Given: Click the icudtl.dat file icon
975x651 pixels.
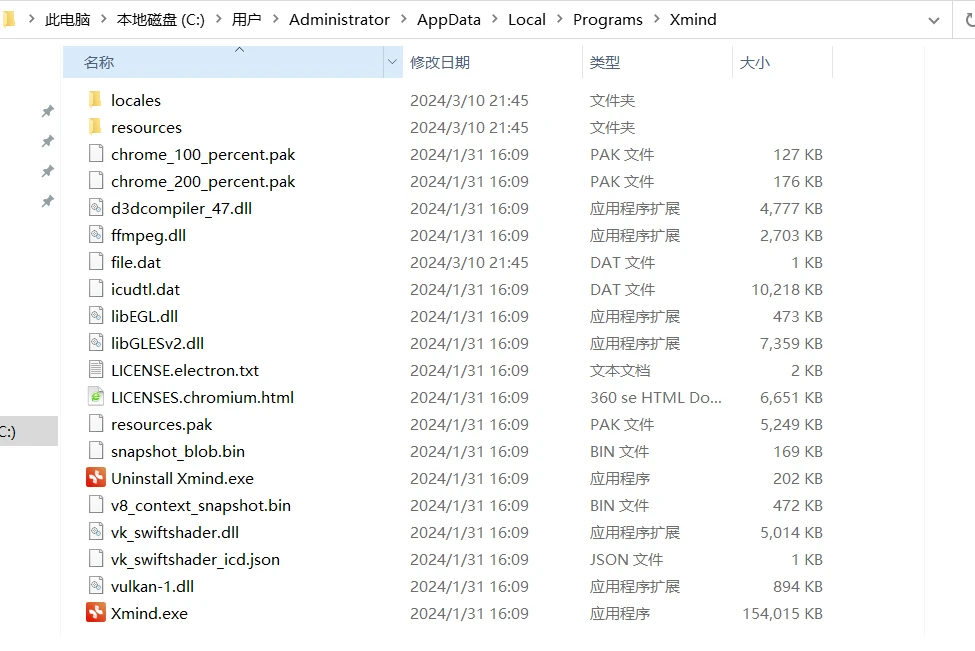Looking at the screenshot, I should pyautogui.click(x=96, y=289).
